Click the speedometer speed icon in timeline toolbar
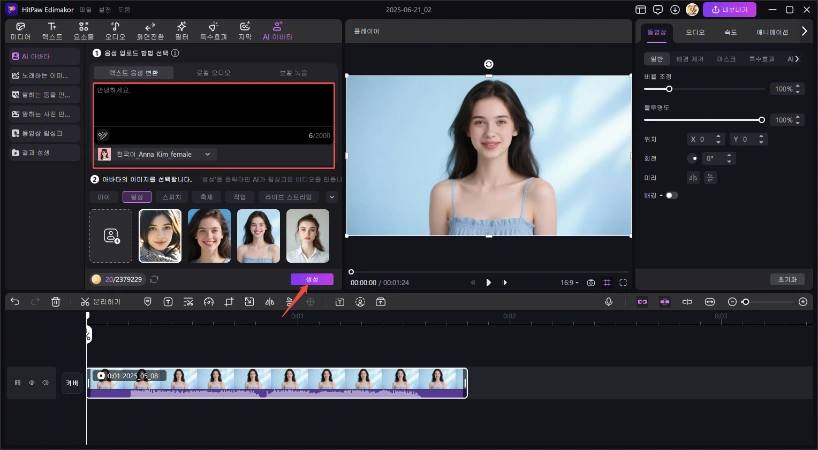 point(209,302)
